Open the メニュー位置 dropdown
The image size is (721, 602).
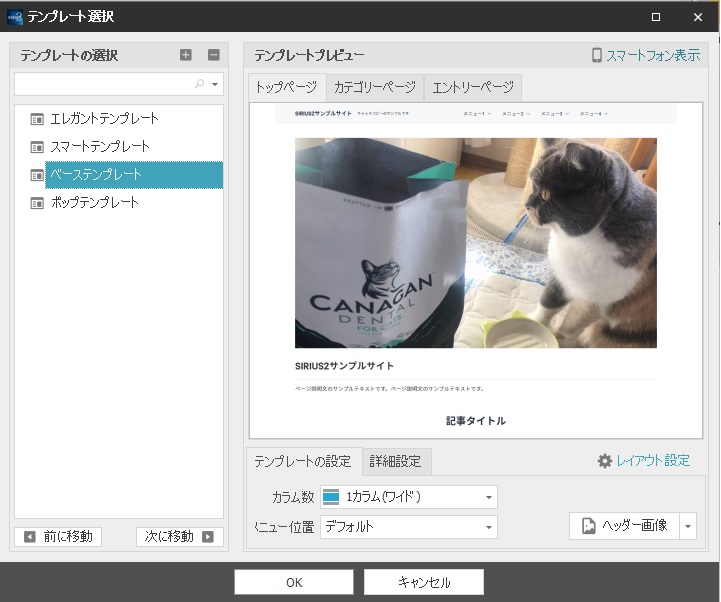409,527
